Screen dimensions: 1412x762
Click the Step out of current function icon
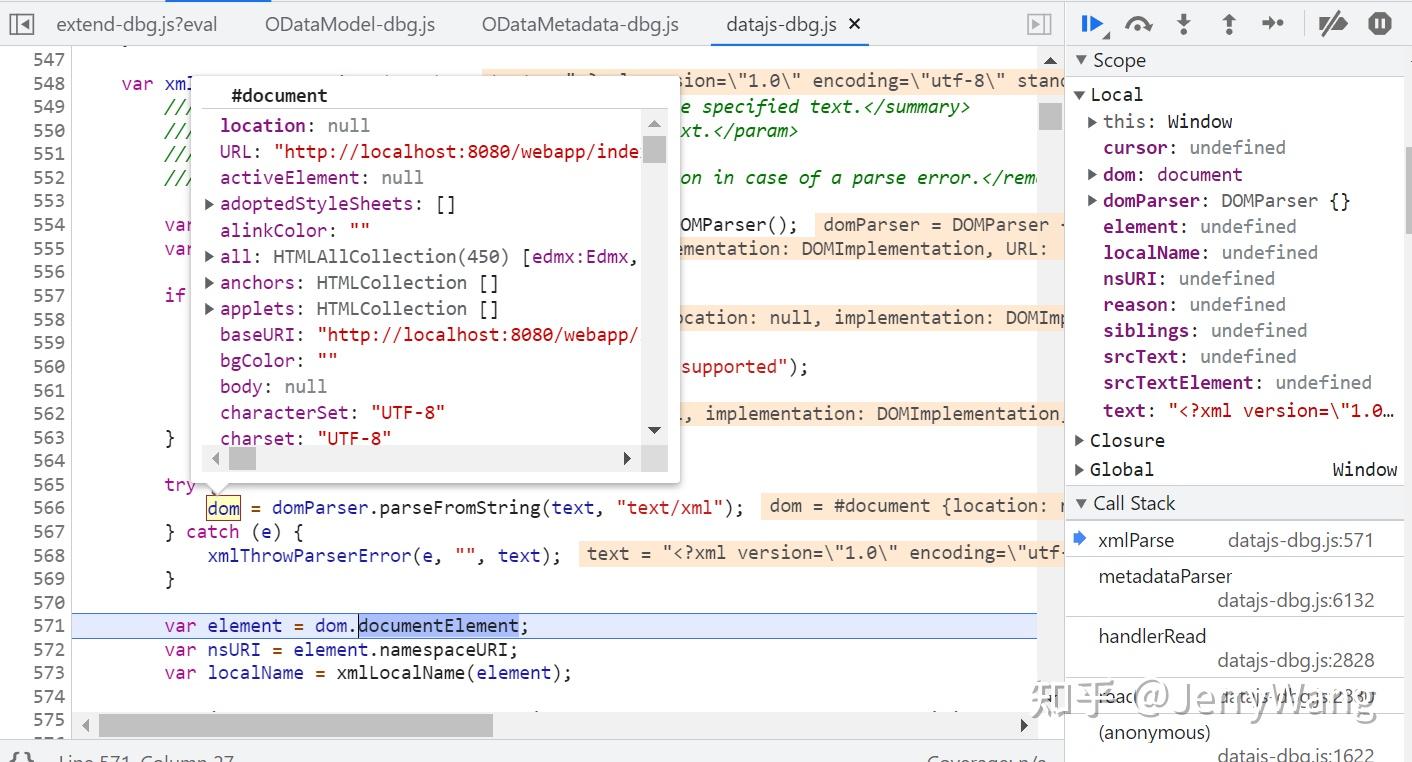coord(1228,24)
